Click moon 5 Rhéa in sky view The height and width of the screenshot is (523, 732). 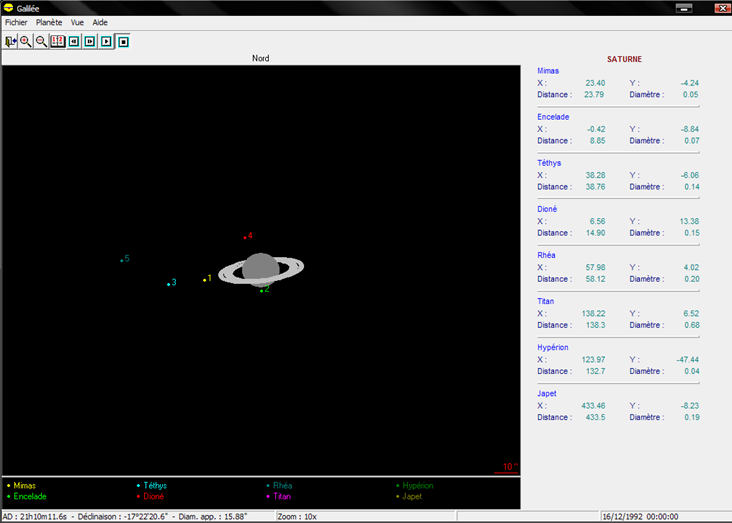tap(122, 261)
